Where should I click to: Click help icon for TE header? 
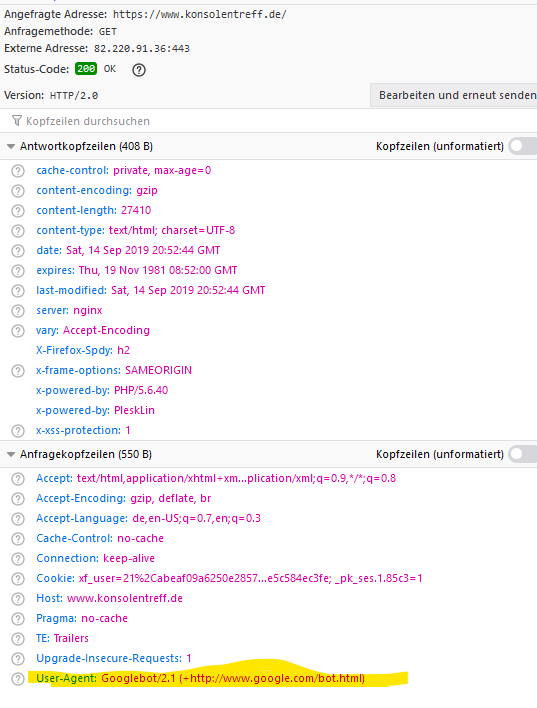[x=18, y=639]
